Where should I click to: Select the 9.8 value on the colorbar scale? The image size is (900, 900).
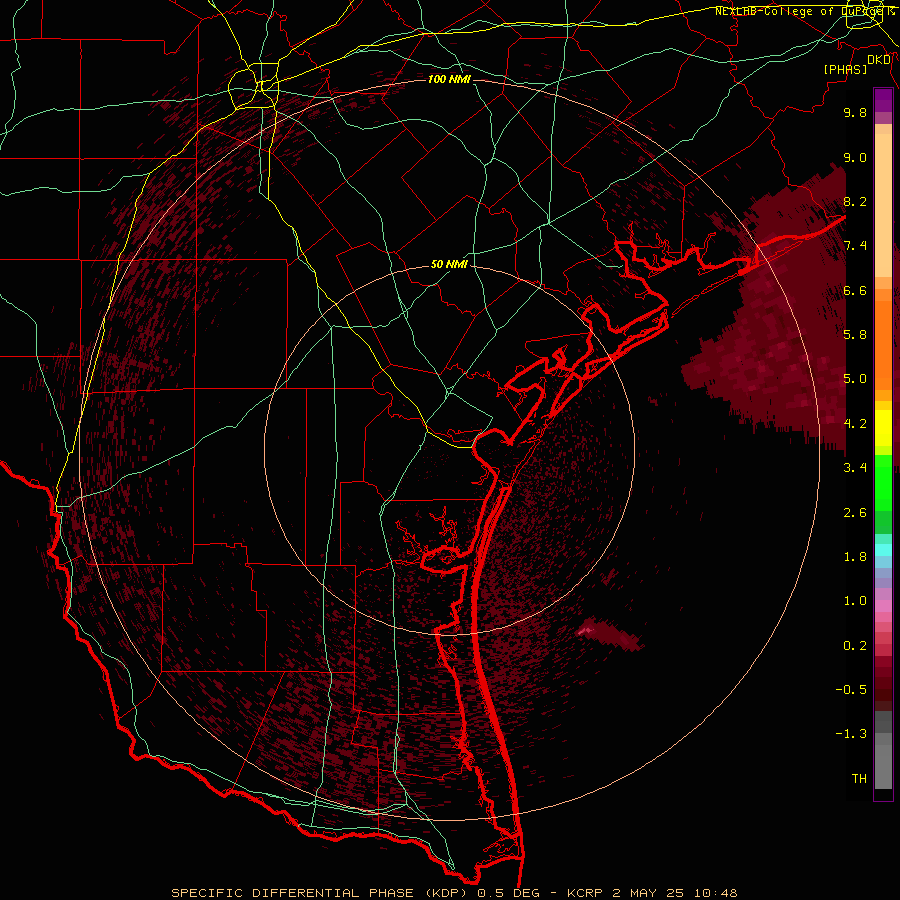pyautogui.click(x=855, y=112)
